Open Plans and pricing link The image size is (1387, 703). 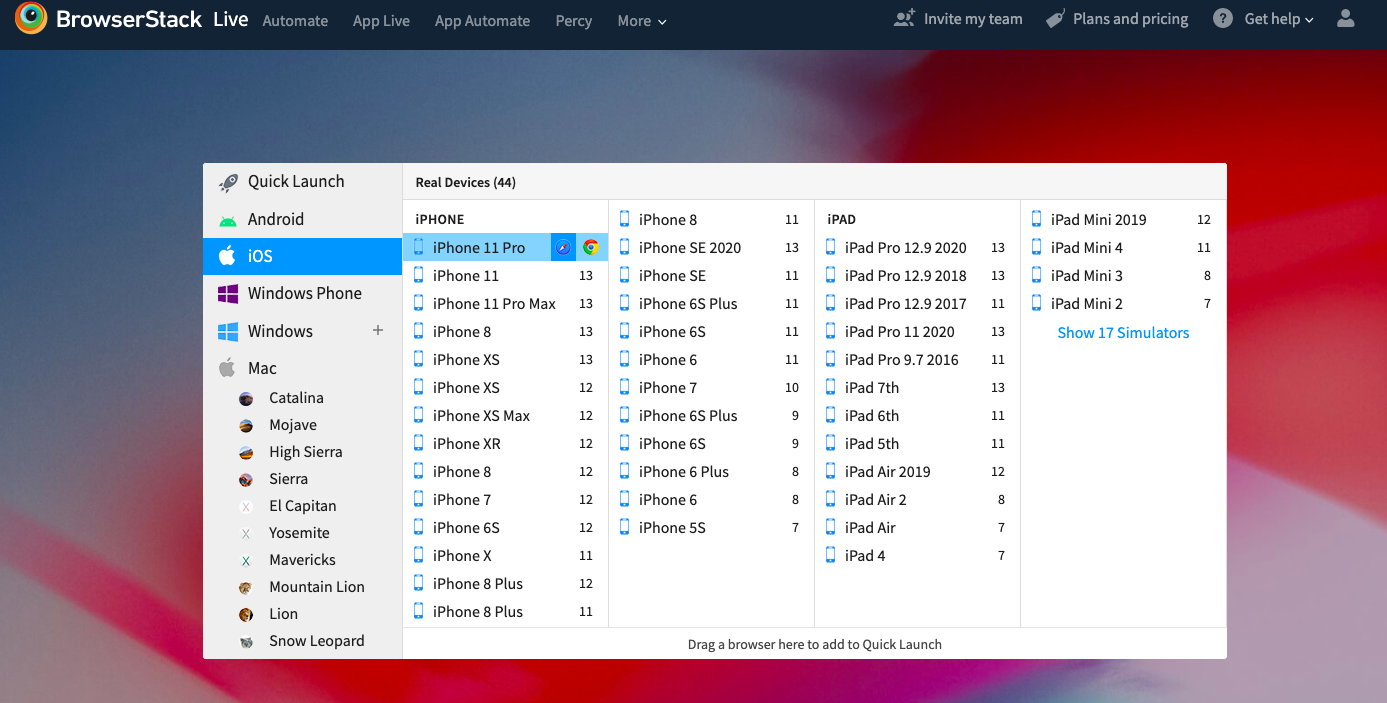coord(1131,18)
